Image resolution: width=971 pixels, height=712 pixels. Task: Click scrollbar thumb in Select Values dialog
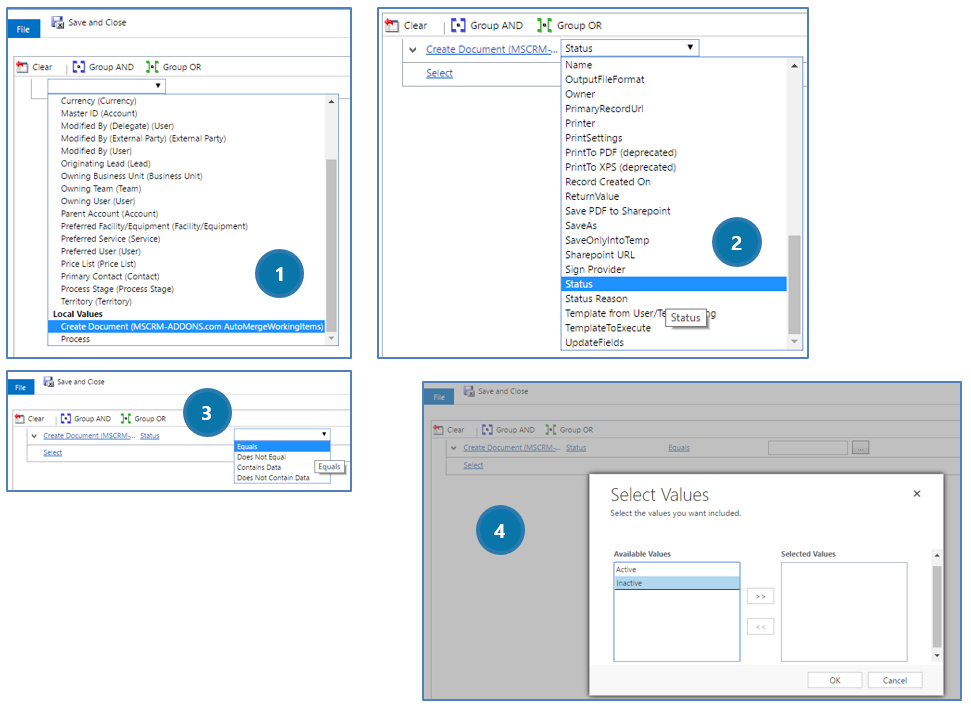coord(937,607)
